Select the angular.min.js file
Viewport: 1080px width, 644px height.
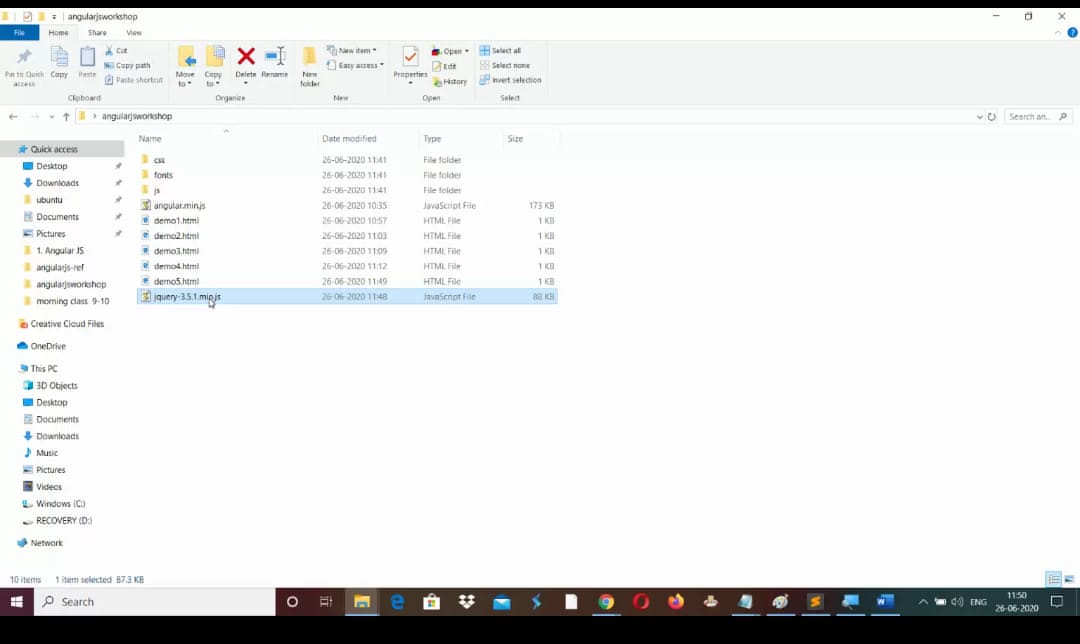179,206
